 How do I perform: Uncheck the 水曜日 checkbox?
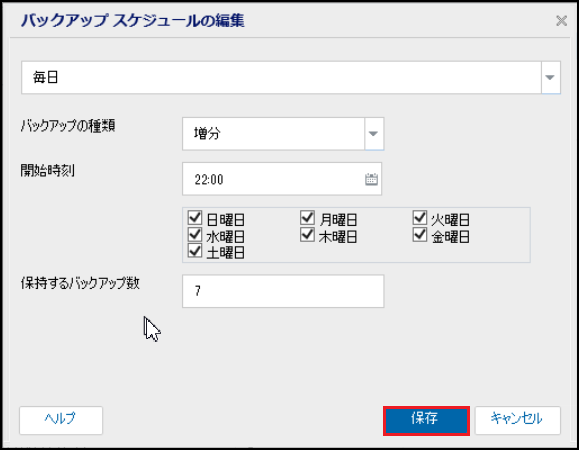point(195,234)
